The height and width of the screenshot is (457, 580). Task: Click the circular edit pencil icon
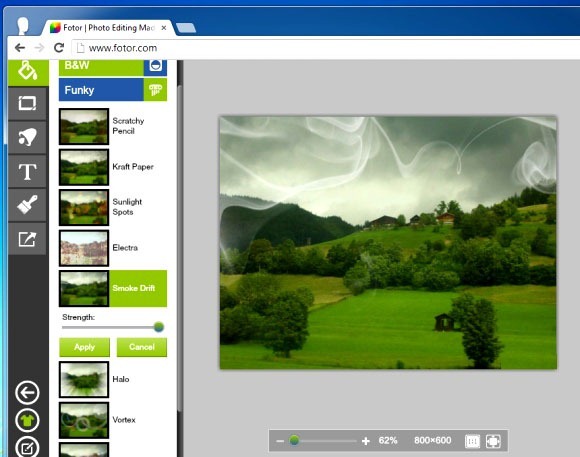[x=27, y=447]
